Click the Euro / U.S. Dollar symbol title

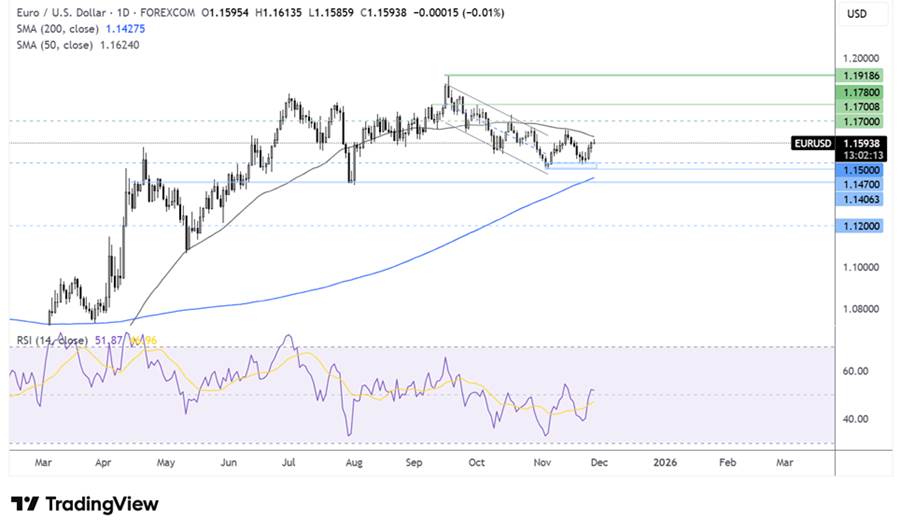[x=59, y=13]
